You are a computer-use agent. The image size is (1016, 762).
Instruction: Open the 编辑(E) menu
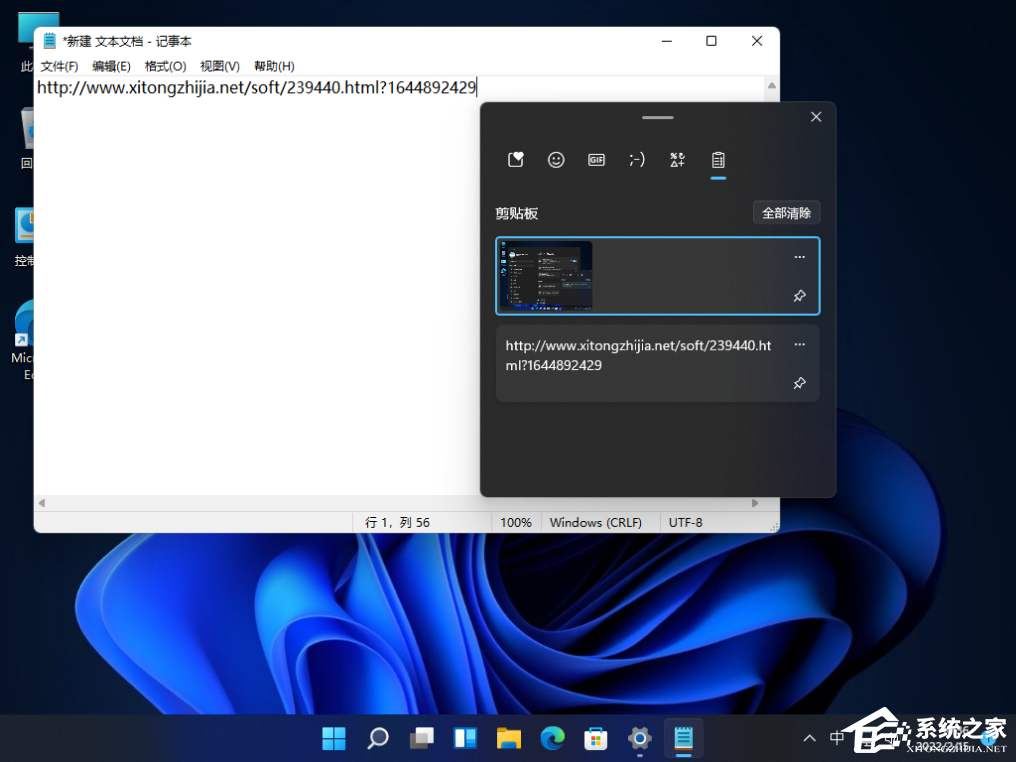point(111,66)
